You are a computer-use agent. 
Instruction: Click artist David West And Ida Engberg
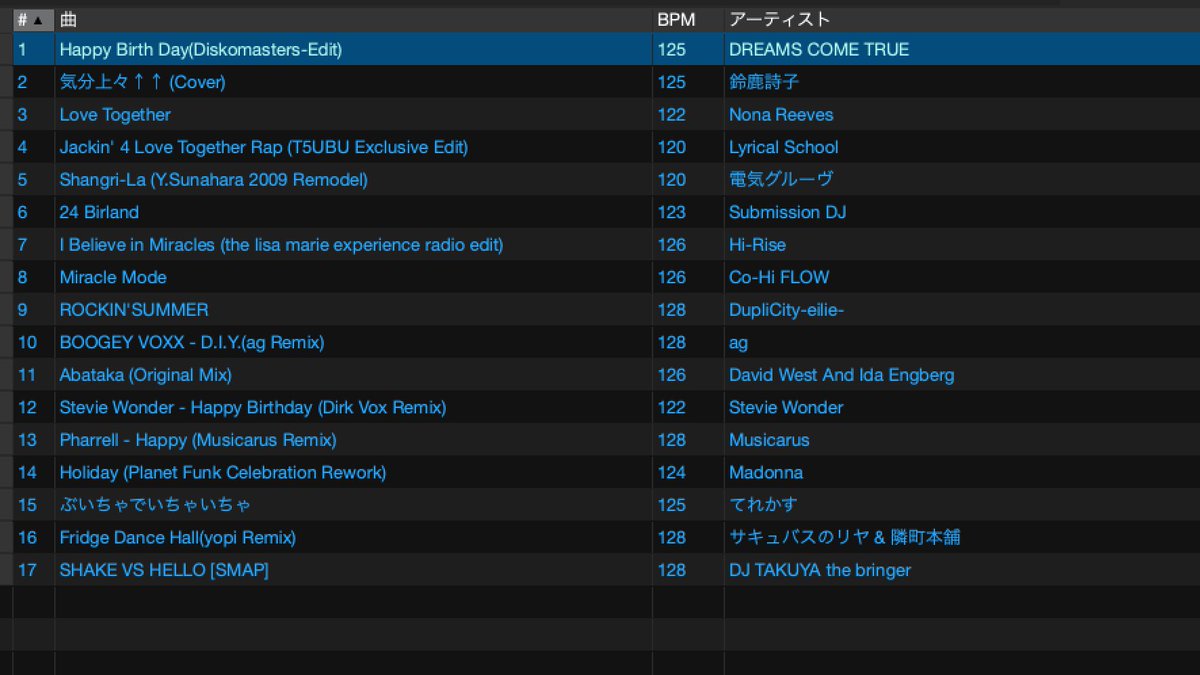click(x=842, y=375)
